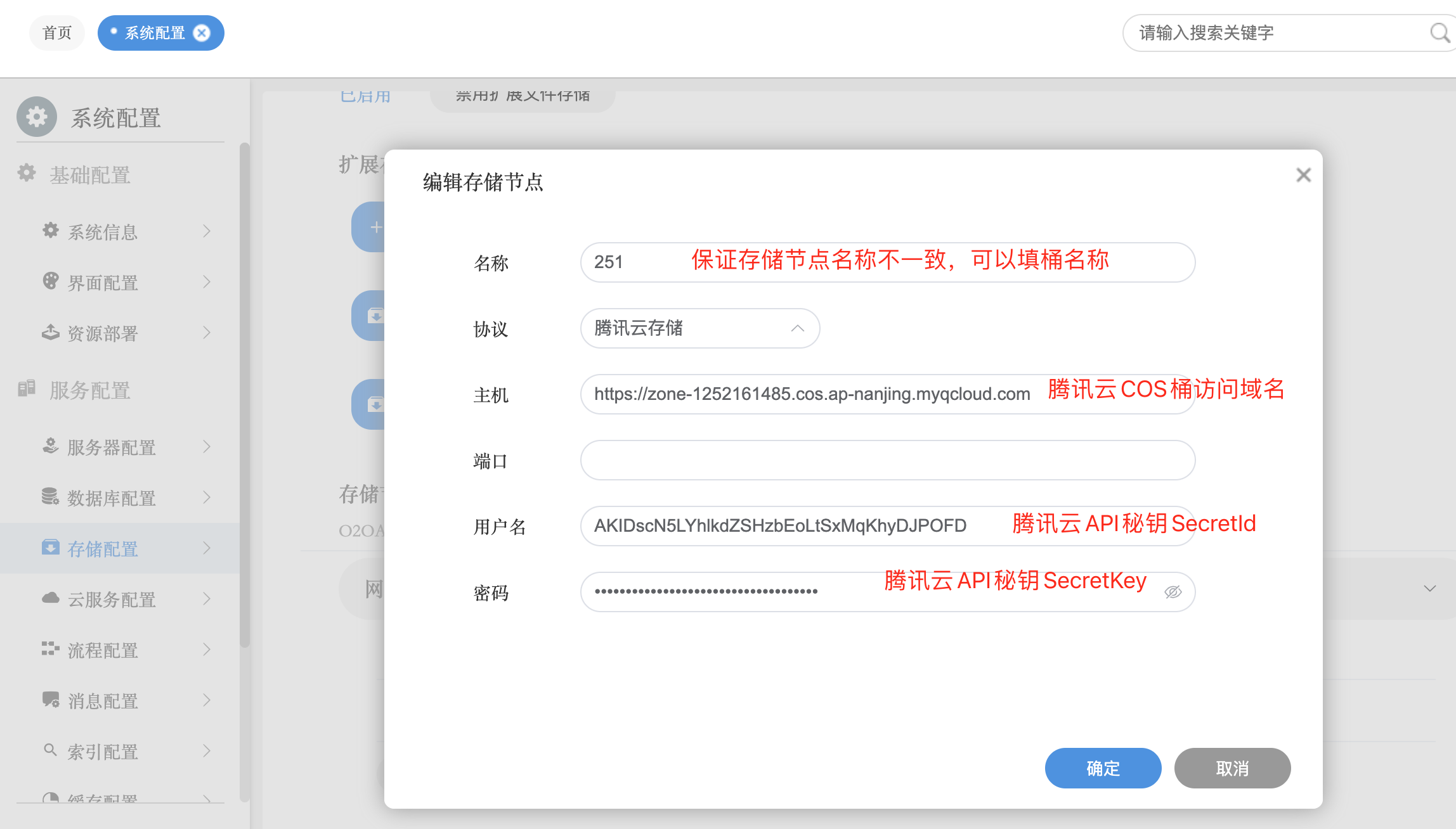This screenshot has height=829, width=1456.
Task: Click the 端口 input field
Action: [887, 460]
